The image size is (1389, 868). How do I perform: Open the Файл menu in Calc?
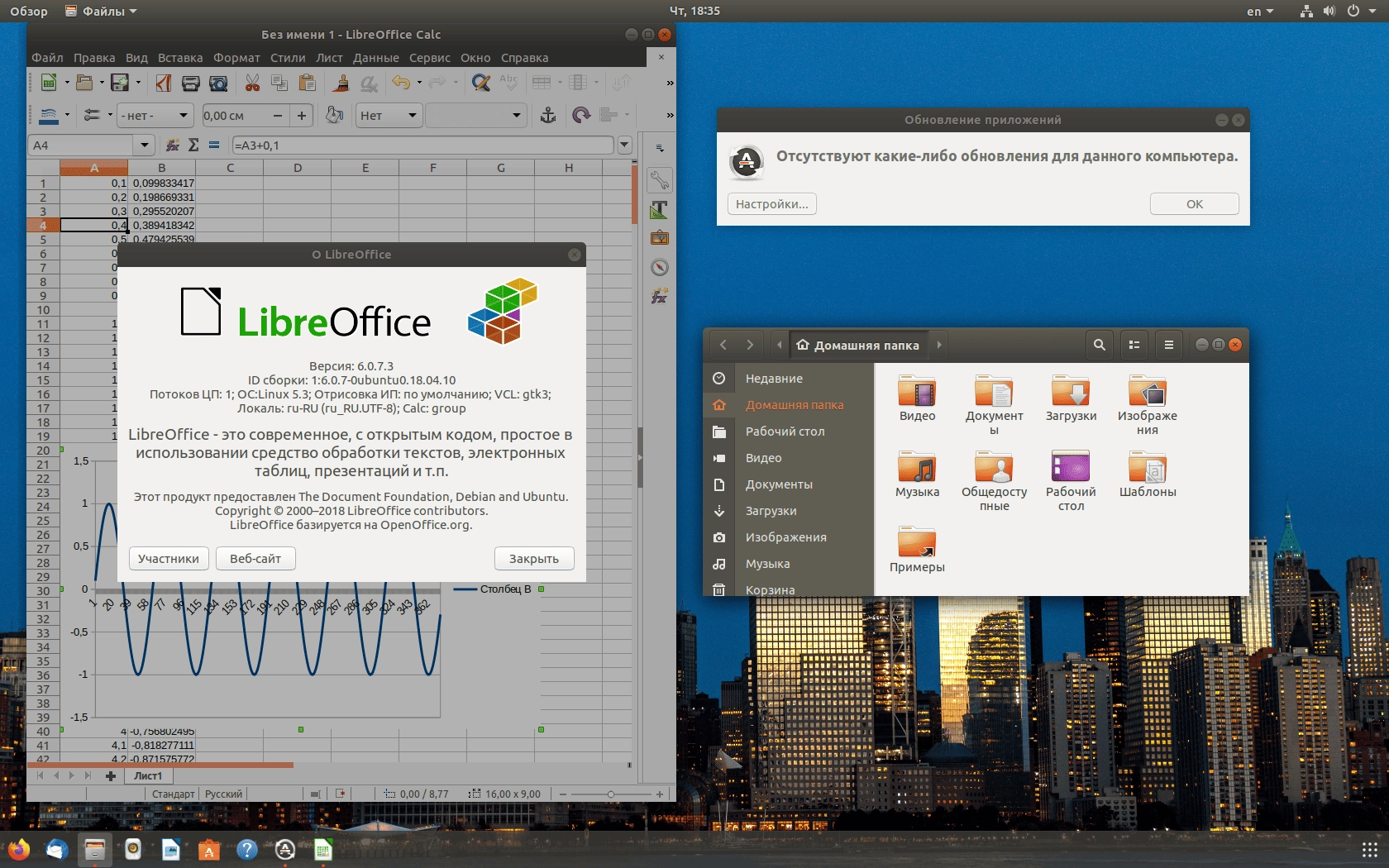[x=47, y=58]
